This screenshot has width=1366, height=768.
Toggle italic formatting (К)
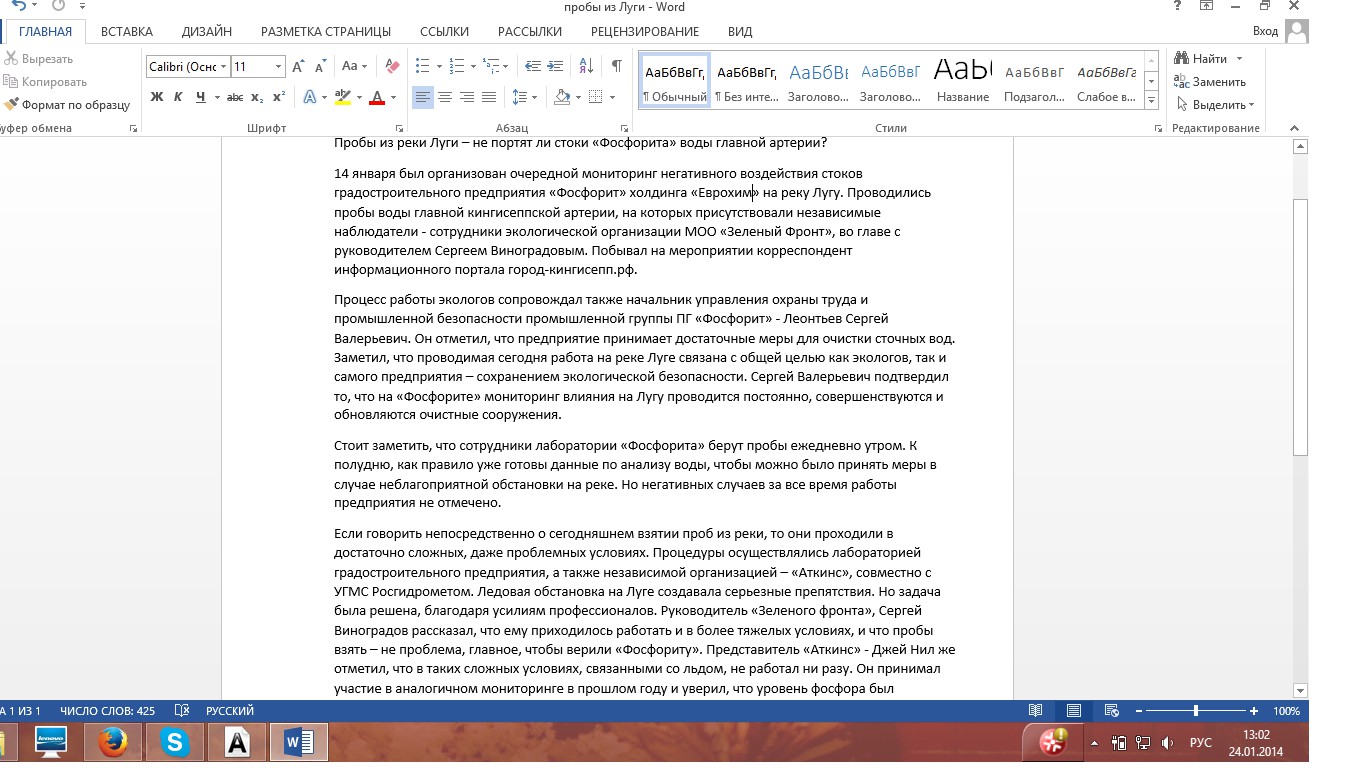pos(178,97)
